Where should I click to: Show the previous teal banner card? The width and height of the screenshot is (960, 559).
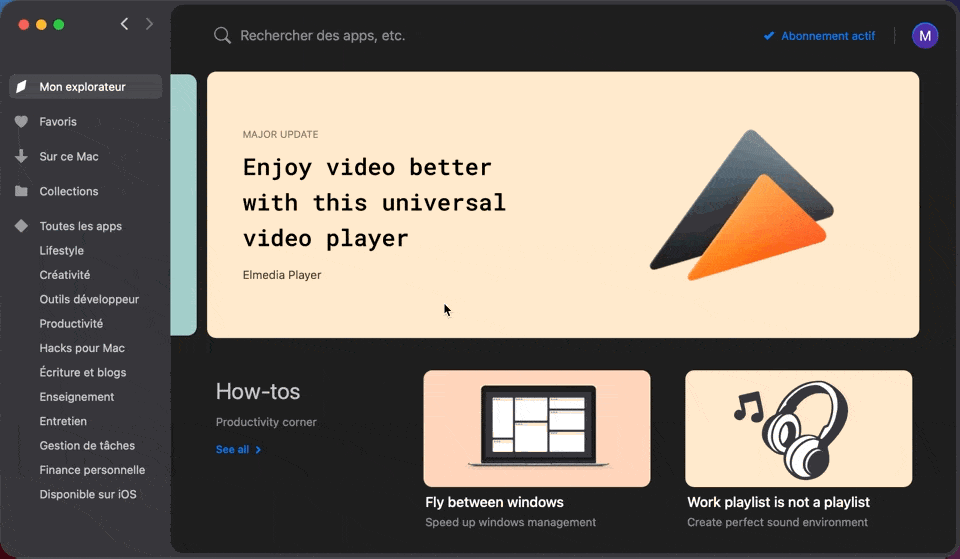183,205
